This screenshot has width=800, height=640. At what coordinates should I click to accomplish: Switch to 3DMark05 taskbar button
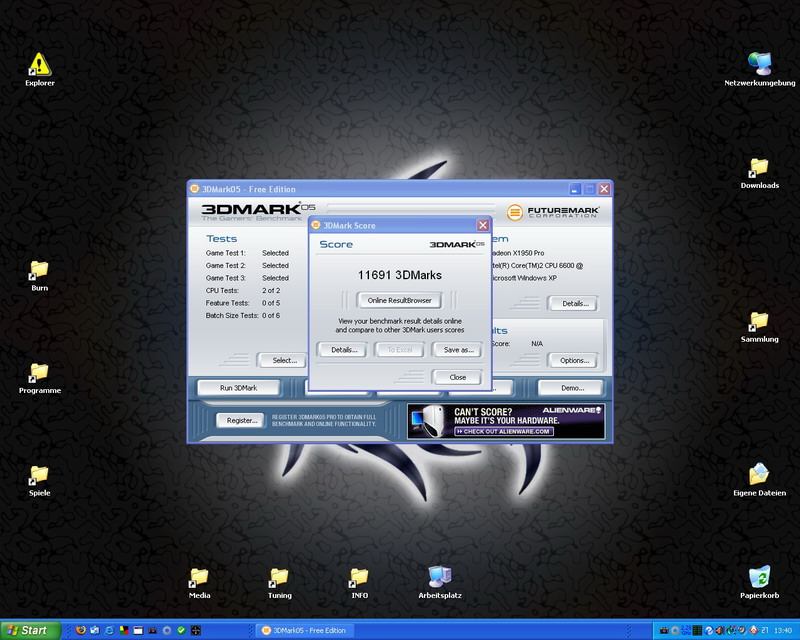click(x=304, y=630)
